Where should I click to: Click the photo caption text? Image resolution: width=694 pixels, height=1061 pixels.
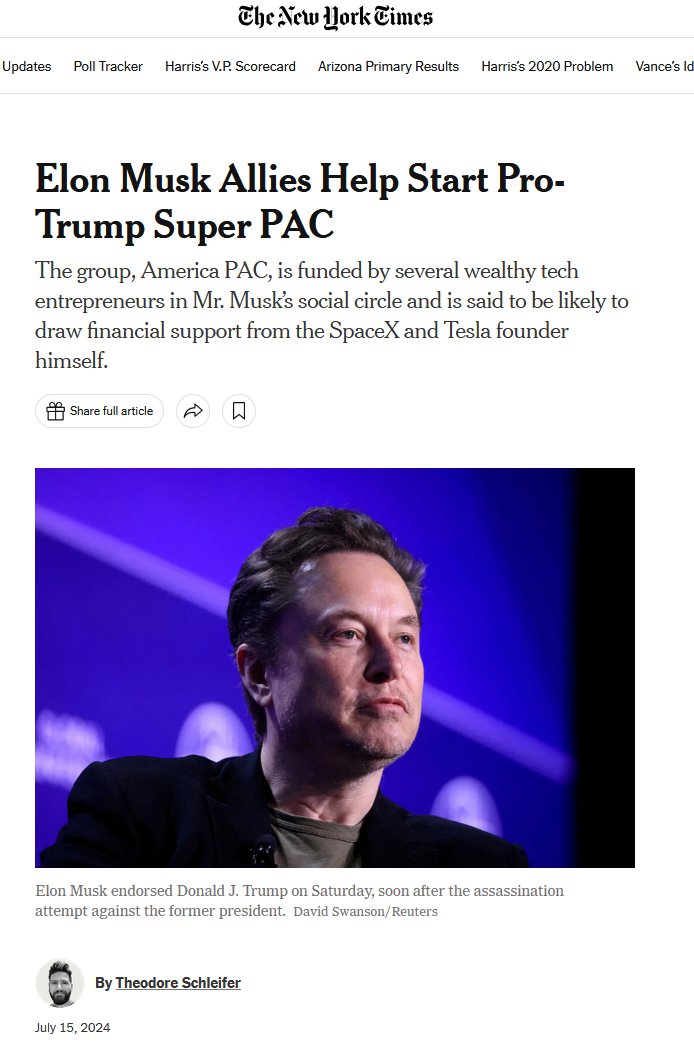[x=299, y=900]
